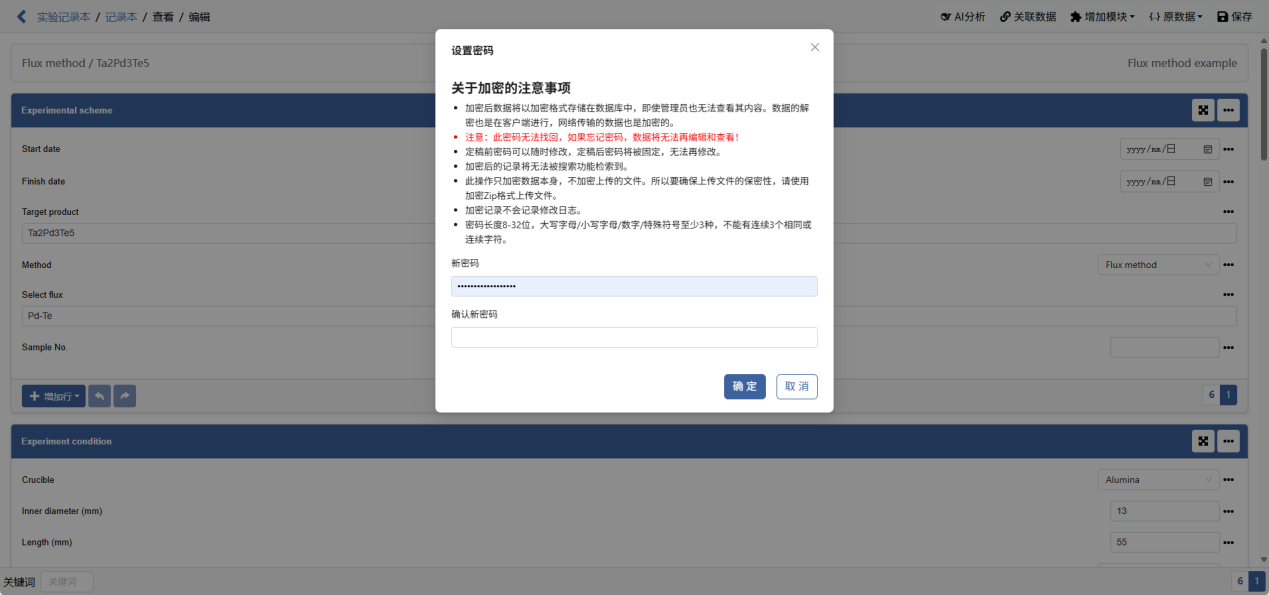Open the 增加行 add row dropdown
The height and width of the screenshot is (595, 1269).
coord(54,396)
